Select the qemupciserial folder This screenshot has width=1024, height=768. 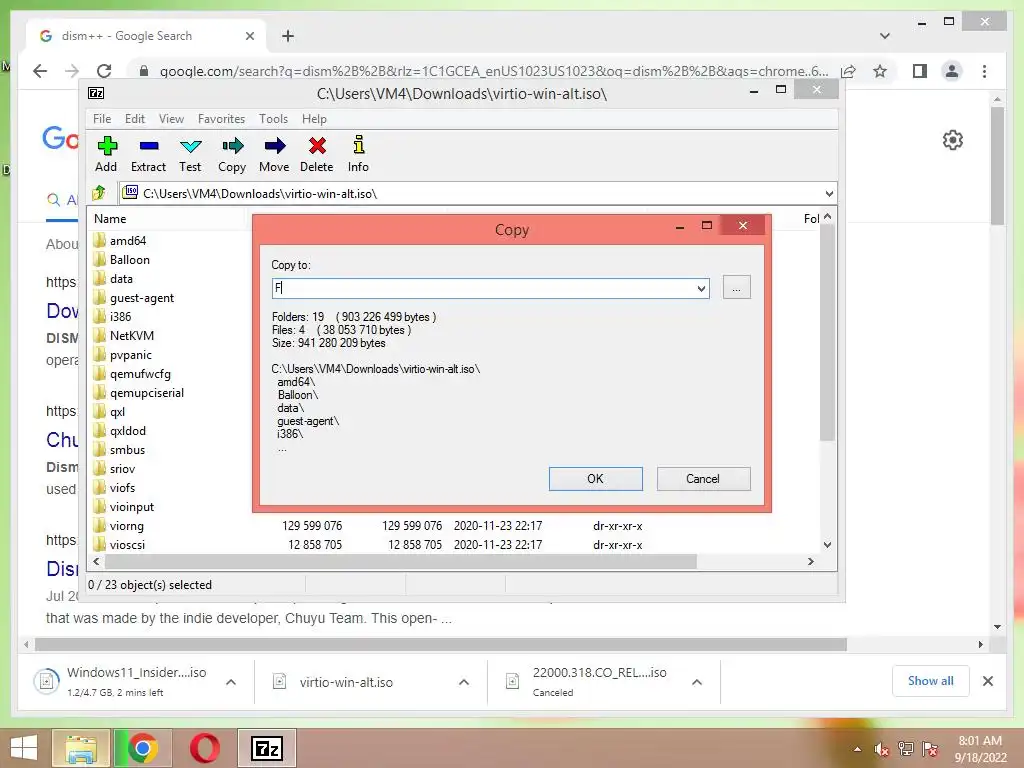pyautogui.click(x=147, y=393)
